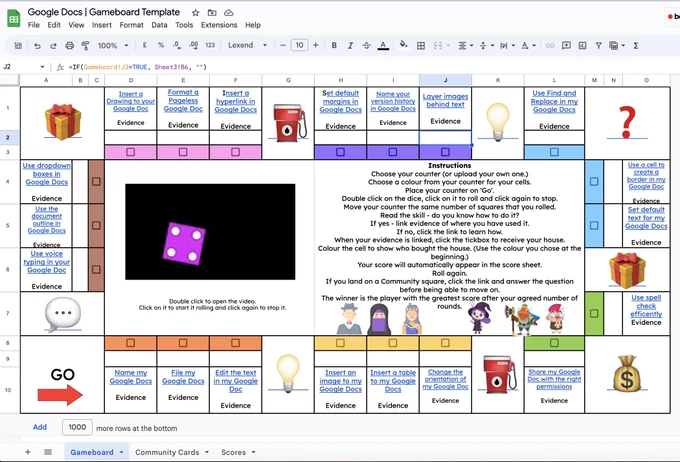Switch to the Scores sheet tab
This screenshot has width=680, height=462.
233,452
